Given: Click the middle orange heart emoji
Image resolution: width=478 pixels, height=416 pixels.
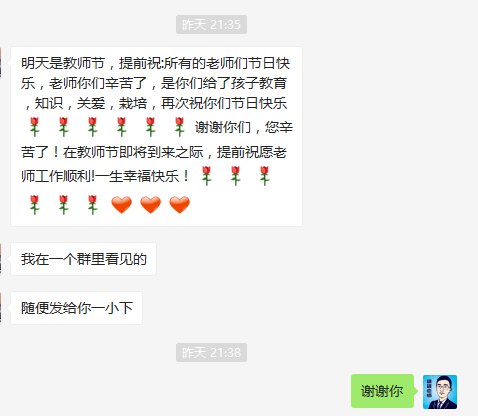Looking at the screenshot, I should pyautogui.click(x=151, y=205).
